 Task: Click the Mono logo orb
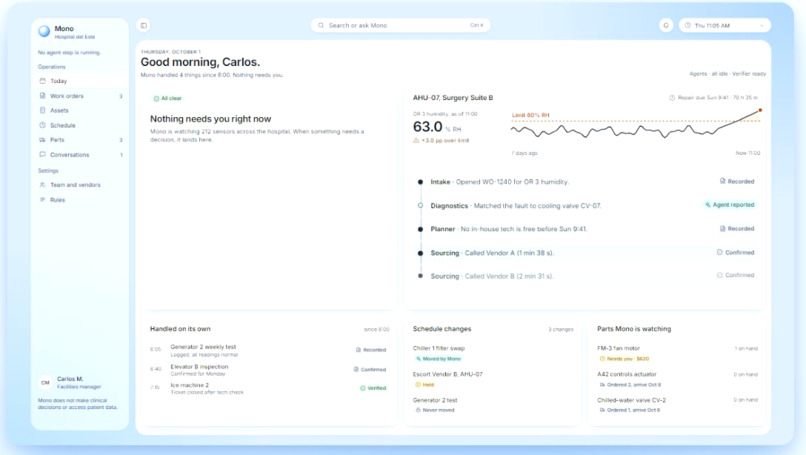44,31
